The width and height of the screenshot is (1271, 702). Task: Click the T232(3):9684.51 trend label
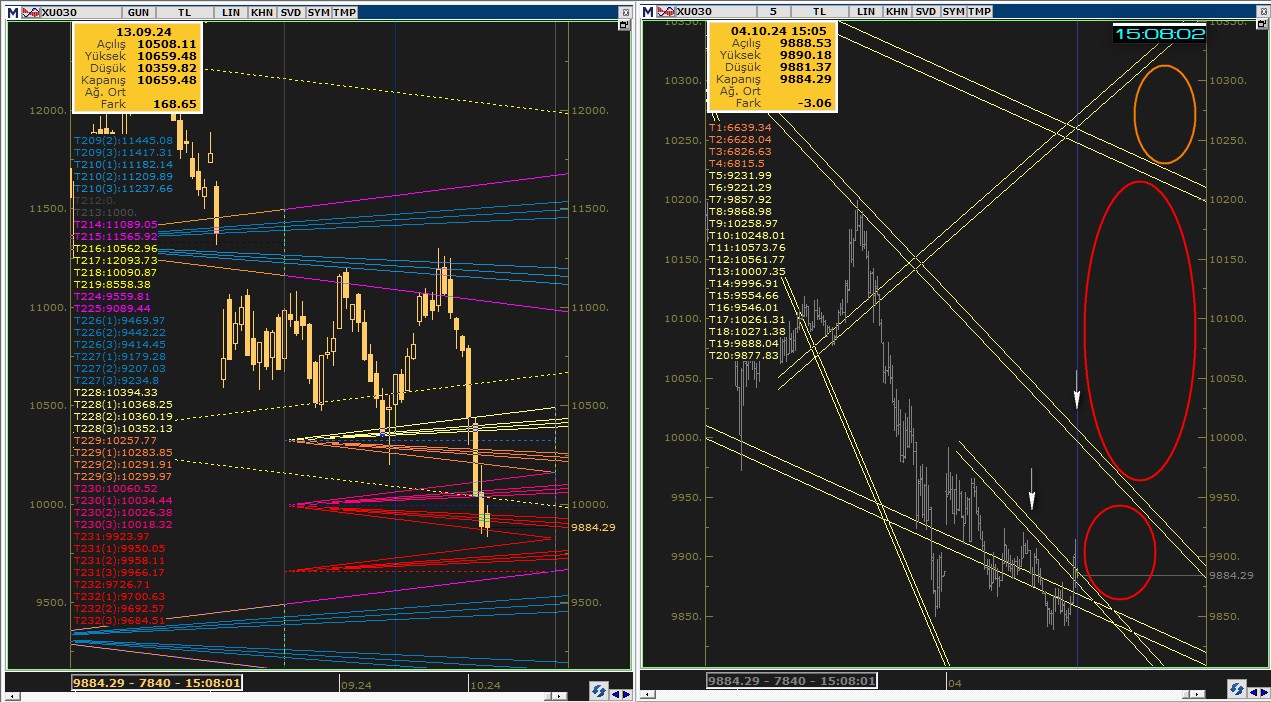[119, 621]
